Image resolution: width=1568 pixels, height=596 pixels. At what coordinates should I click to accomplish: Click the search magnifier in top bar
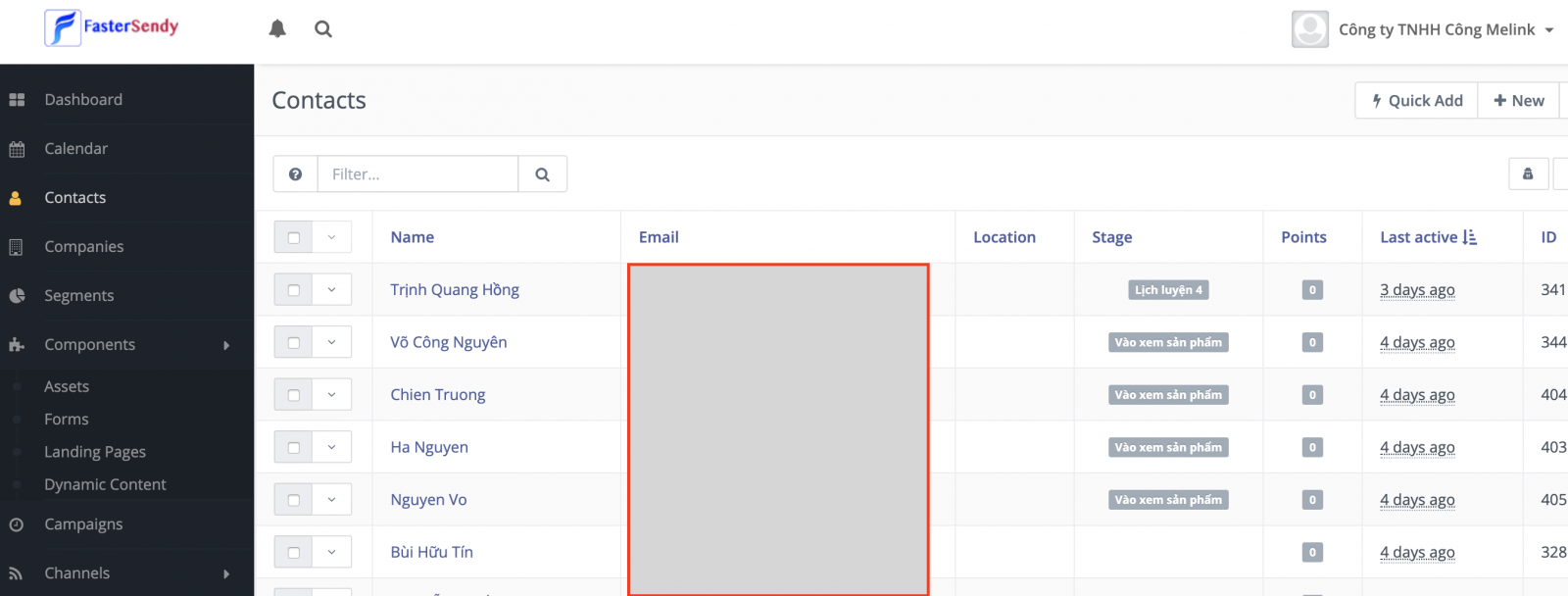pos(323,29)
